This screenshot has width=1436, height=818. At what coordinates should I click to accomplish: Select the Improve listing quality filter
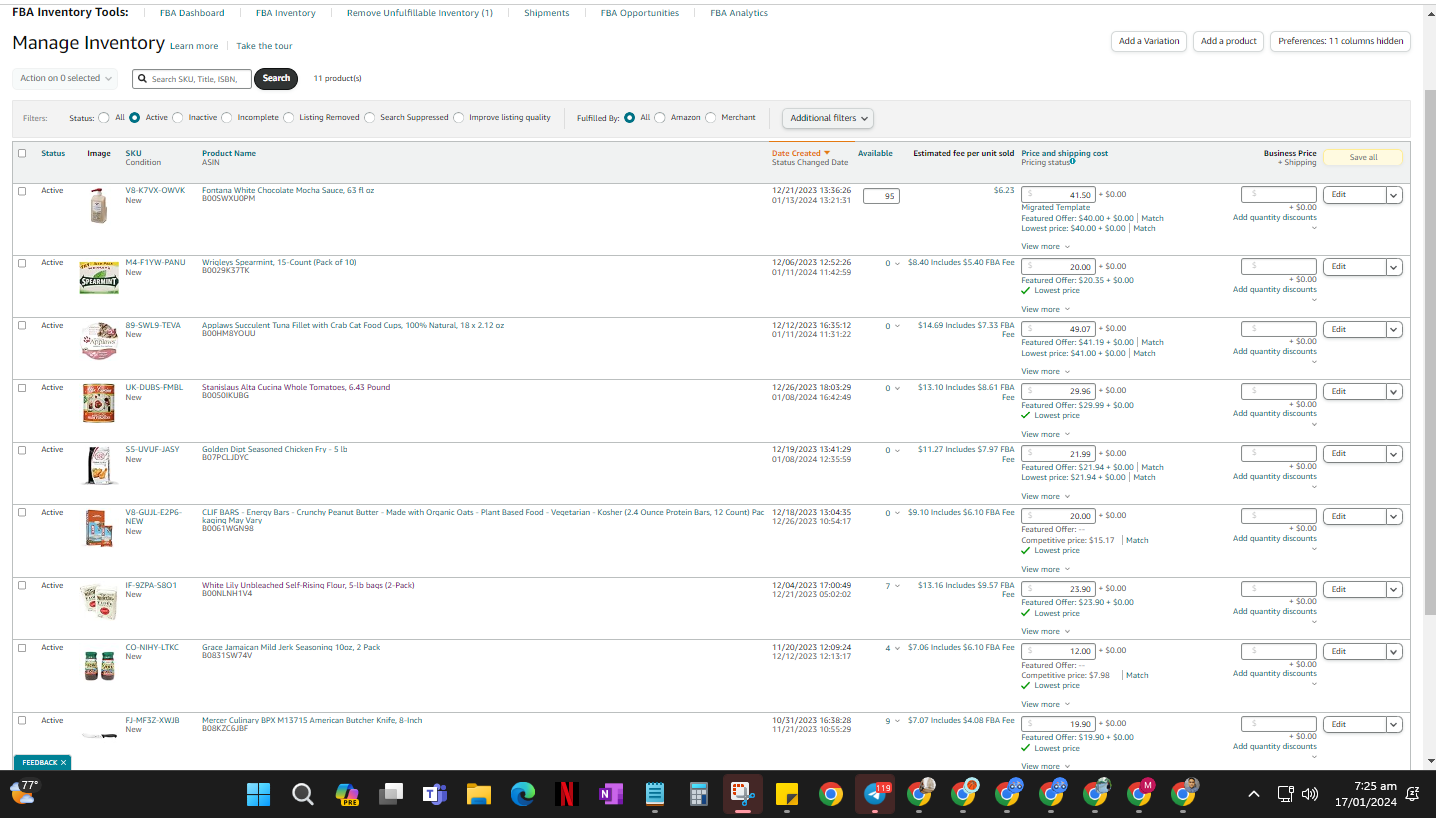[459, 118]
